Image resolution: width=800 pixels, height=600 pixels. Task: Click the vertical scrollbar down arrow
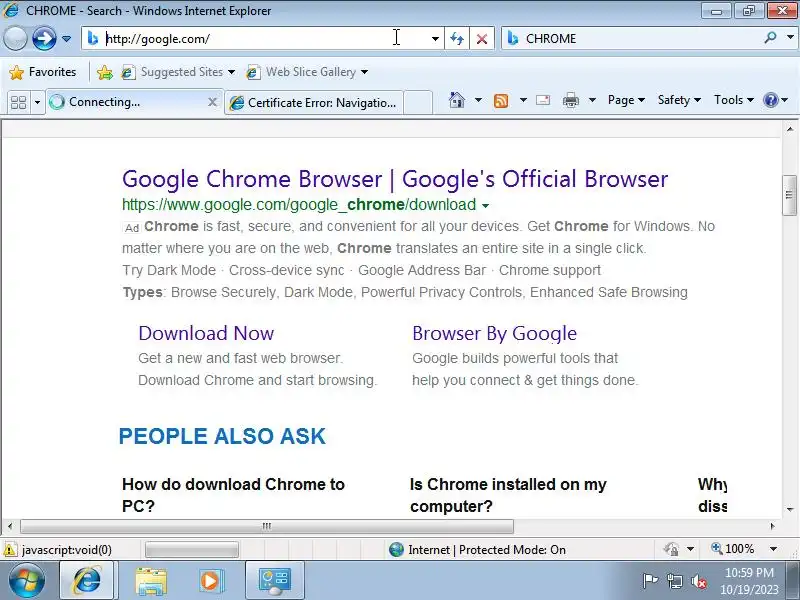790,509
